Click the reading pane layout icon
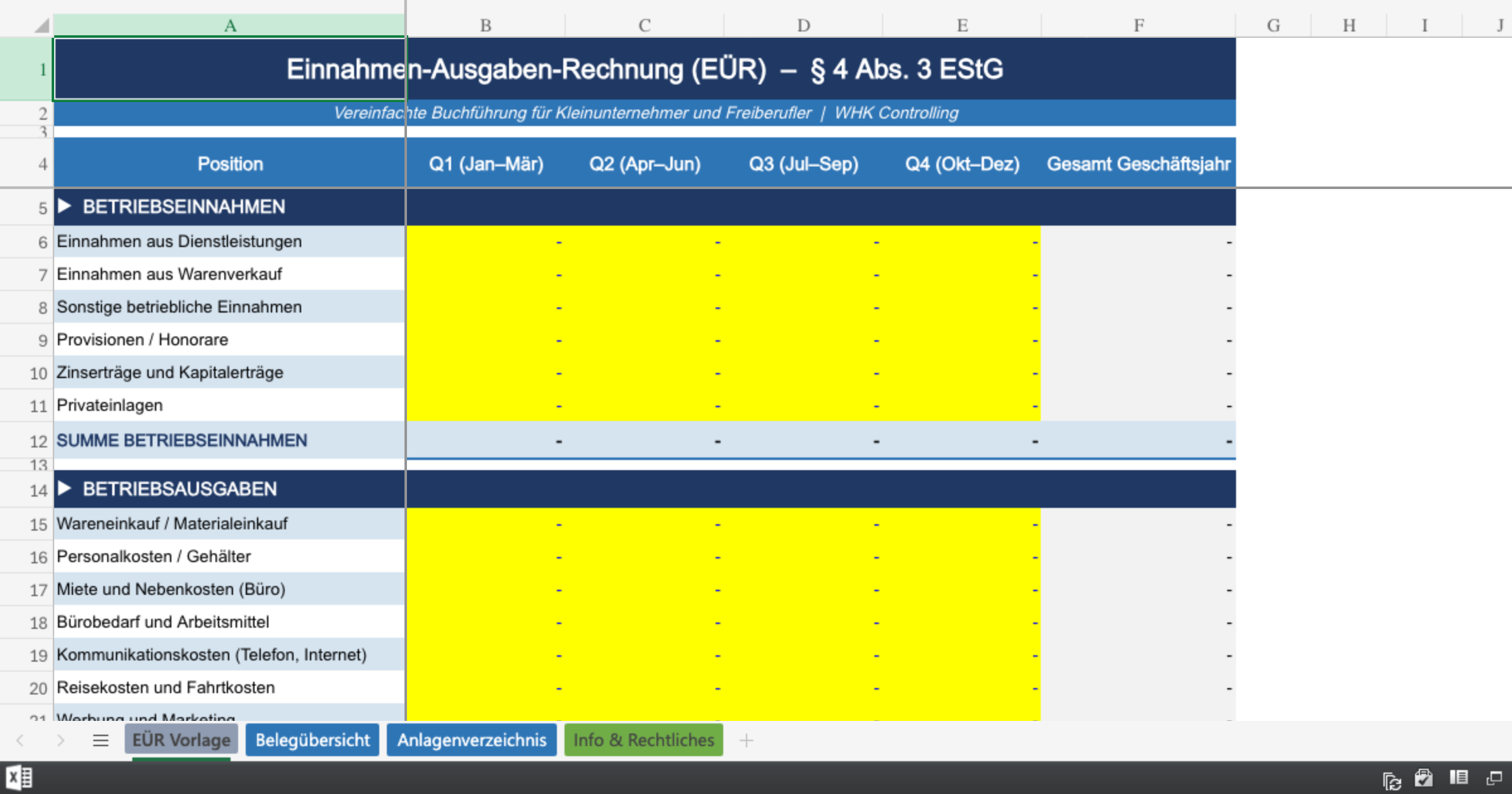The width and height of the screenshot is (1512, 794). pyautogui.click(x=1458, y=778)
